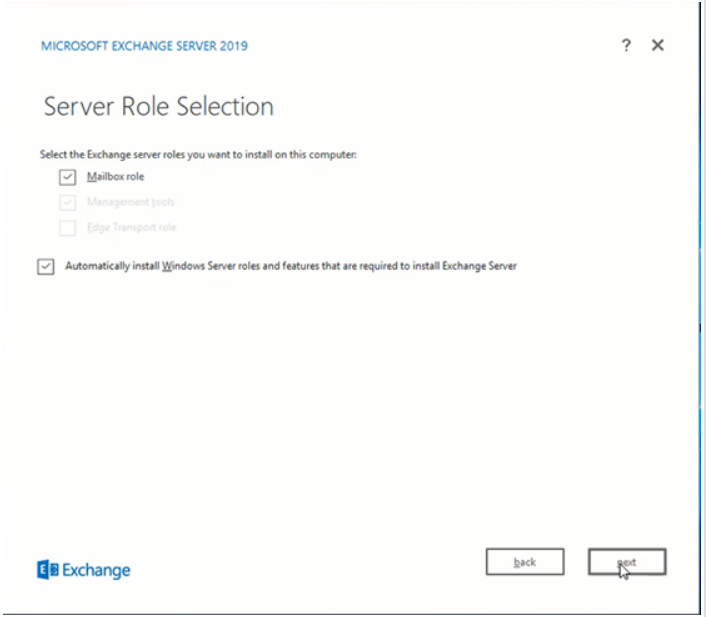
Task: Click the 'Automatically install' words in the label
Action: click(110, 266)
